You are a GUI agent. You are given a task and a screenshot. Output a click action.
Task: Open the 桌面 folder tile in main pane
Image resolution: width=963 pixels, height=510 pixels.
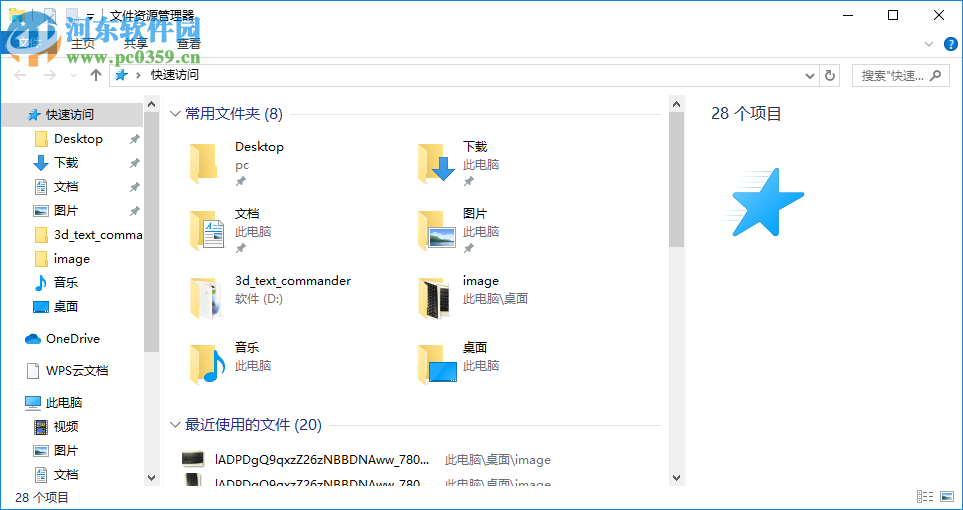pos(459,364)
